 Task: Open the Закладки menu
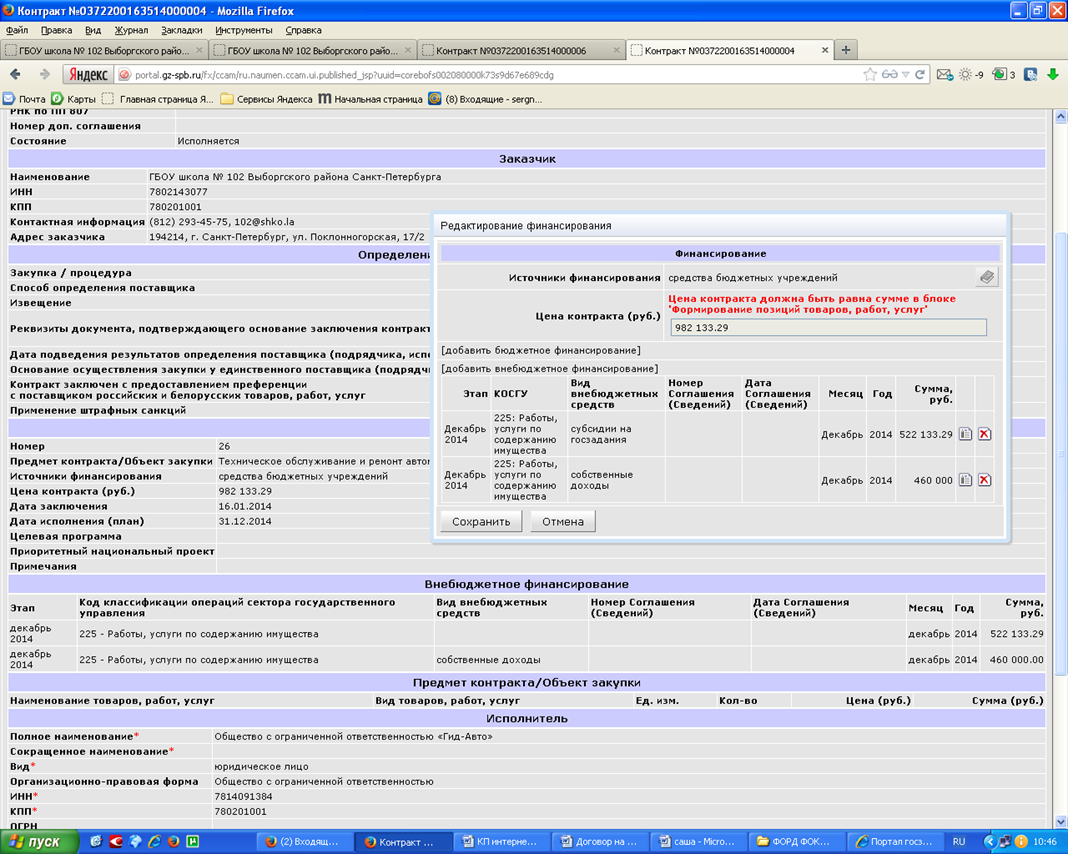point(181,30)
